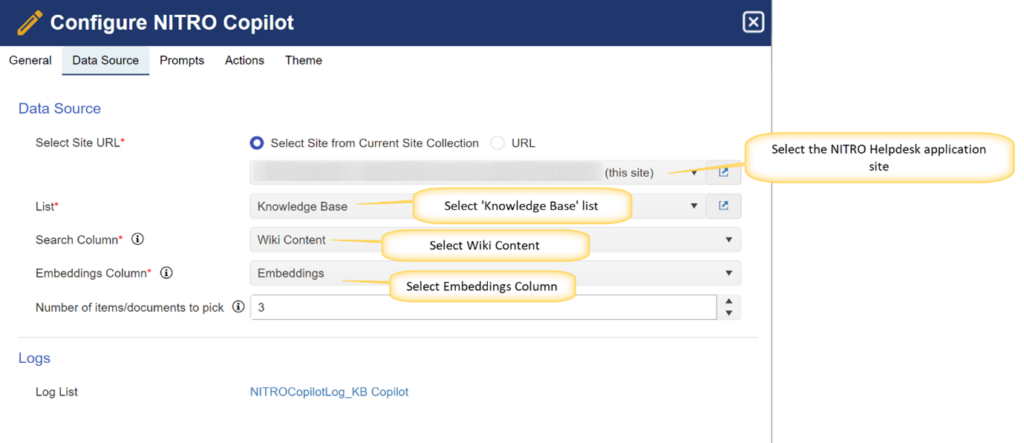The width and height of the screenshot is (1024, 443).
Task: Click the number of items input field
Action: point(483,307)
